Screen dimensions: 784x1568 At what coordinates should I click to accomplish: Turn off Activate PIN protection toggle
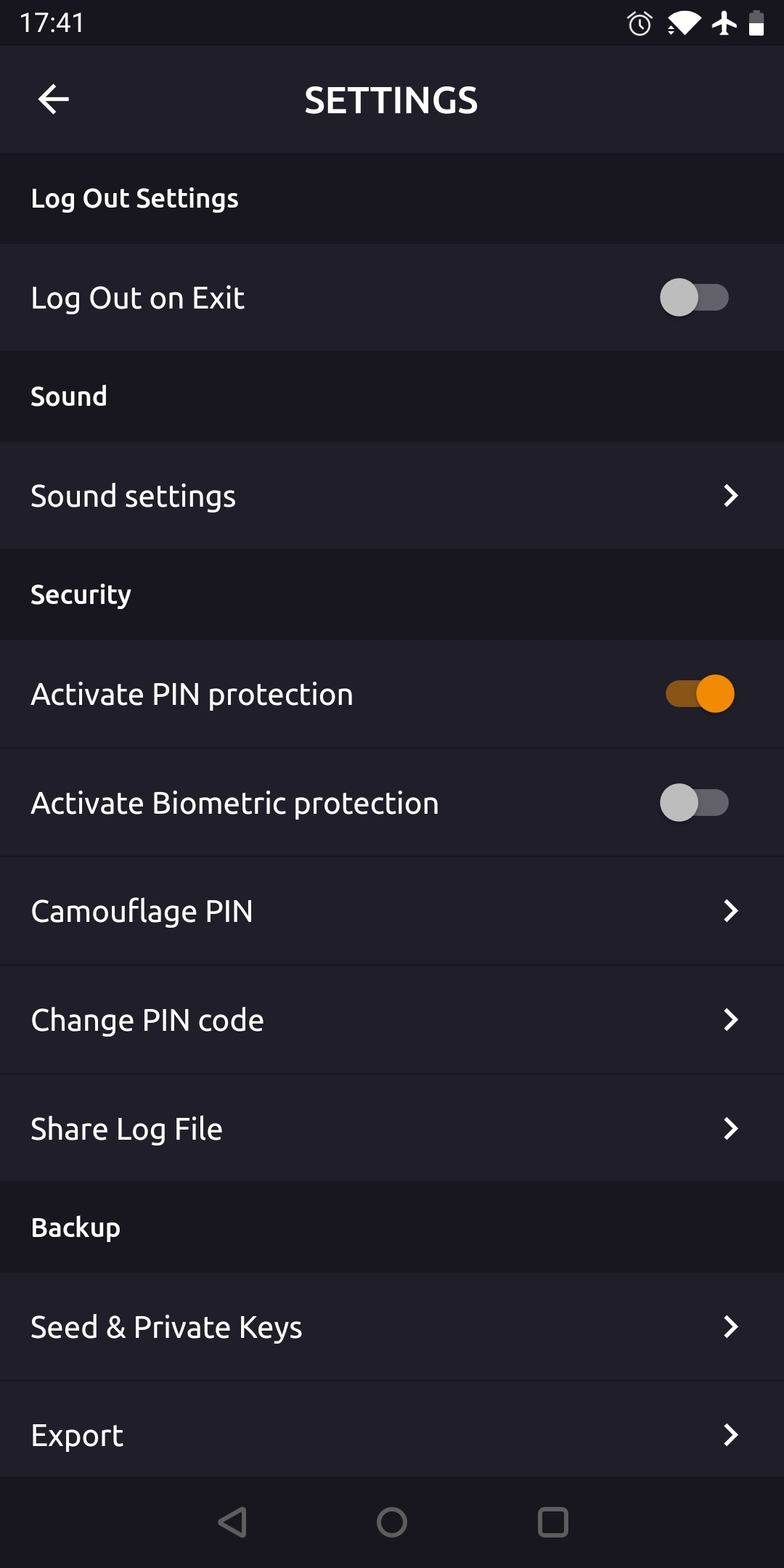tap(700, 694)
